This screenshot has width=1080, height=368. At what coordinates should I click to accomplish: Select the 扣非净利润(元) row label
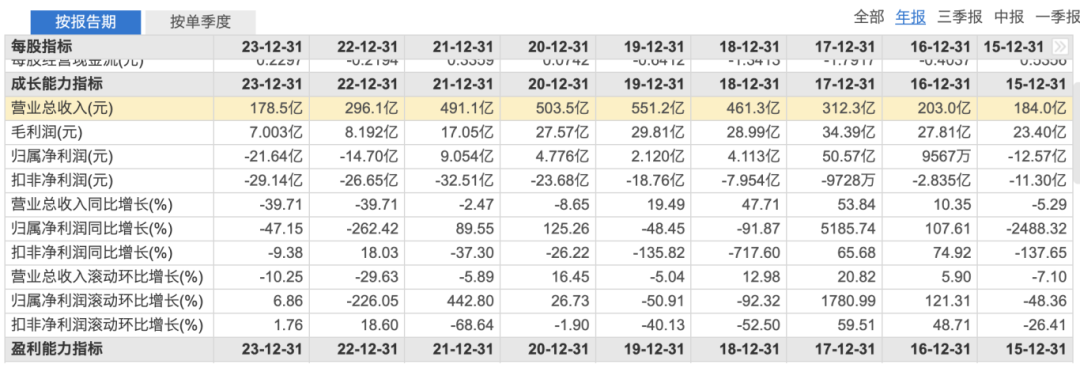pos(63,181)
